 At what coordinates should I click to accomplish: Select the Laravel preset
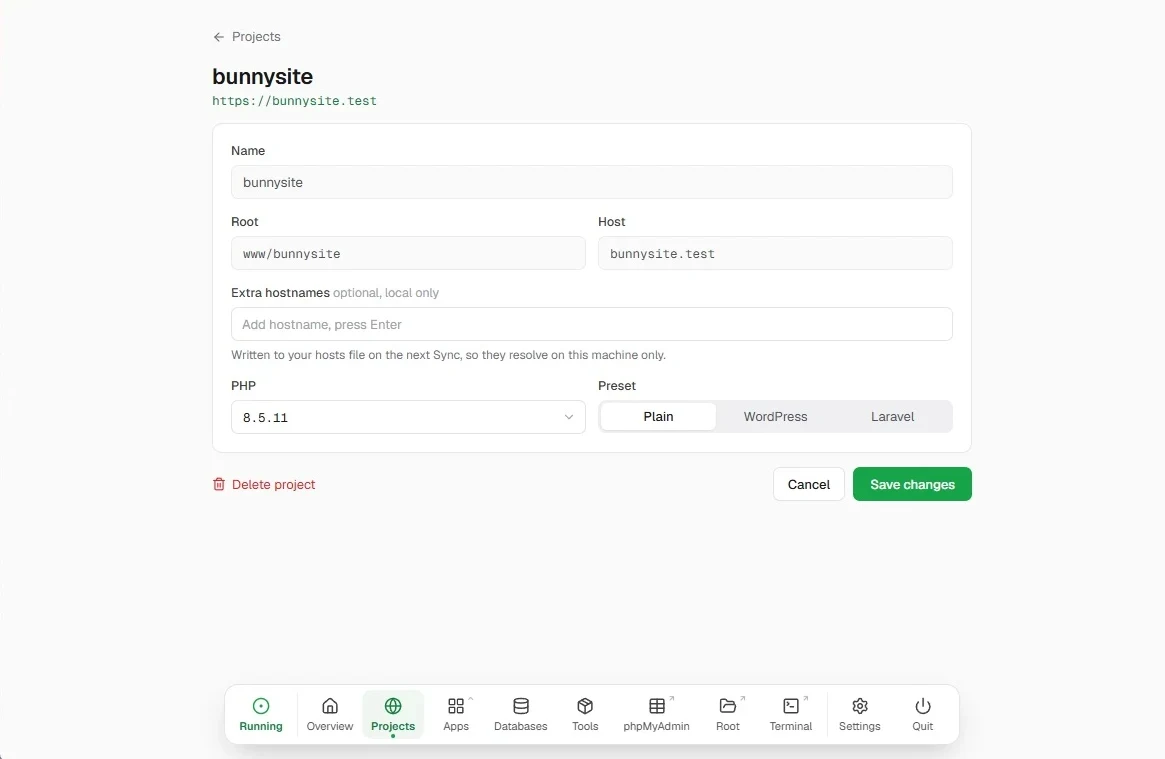tap(892, 417)
